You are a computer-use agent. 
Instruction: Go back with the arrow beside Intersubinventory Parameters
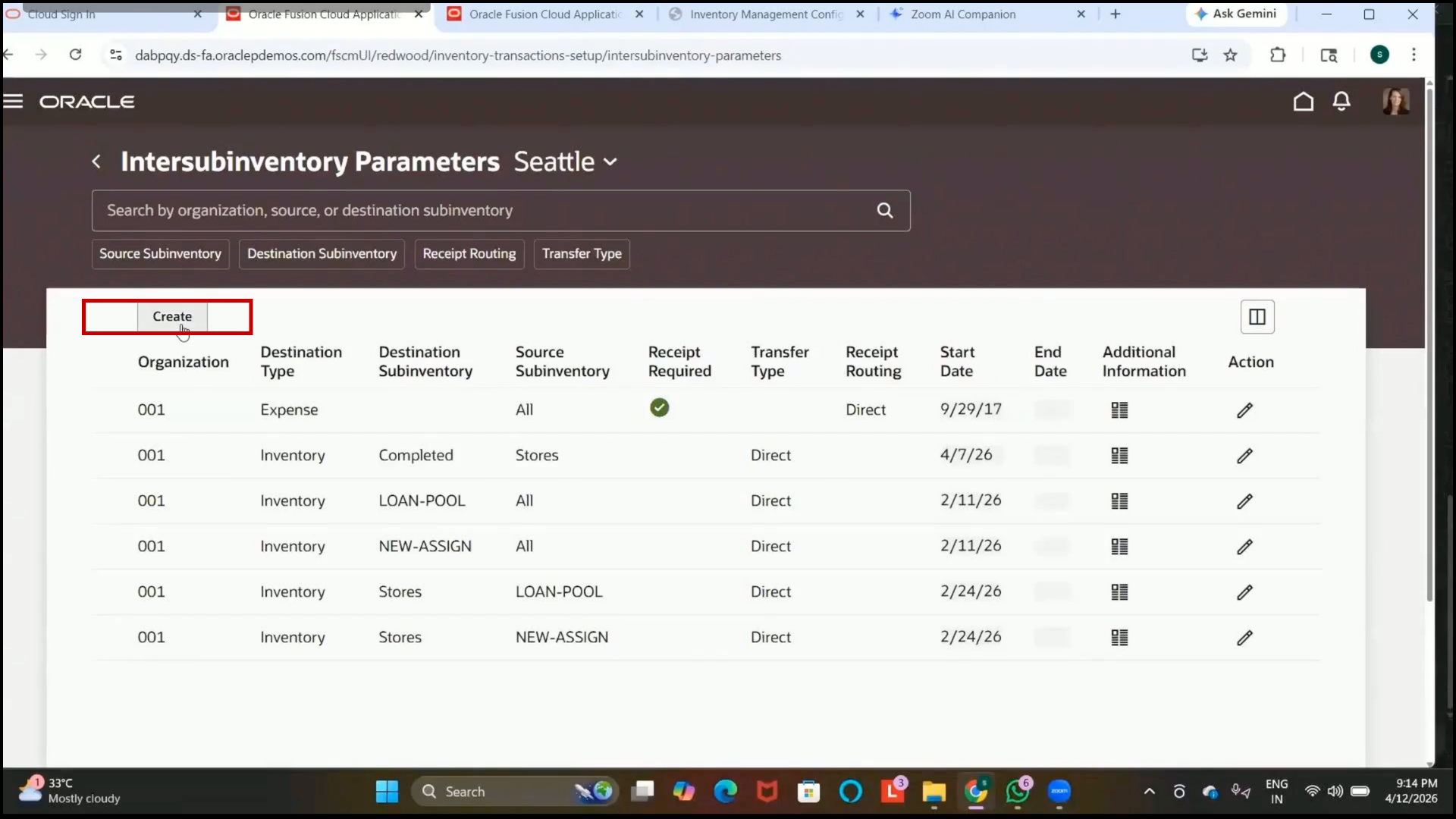[x=96, y=162]
